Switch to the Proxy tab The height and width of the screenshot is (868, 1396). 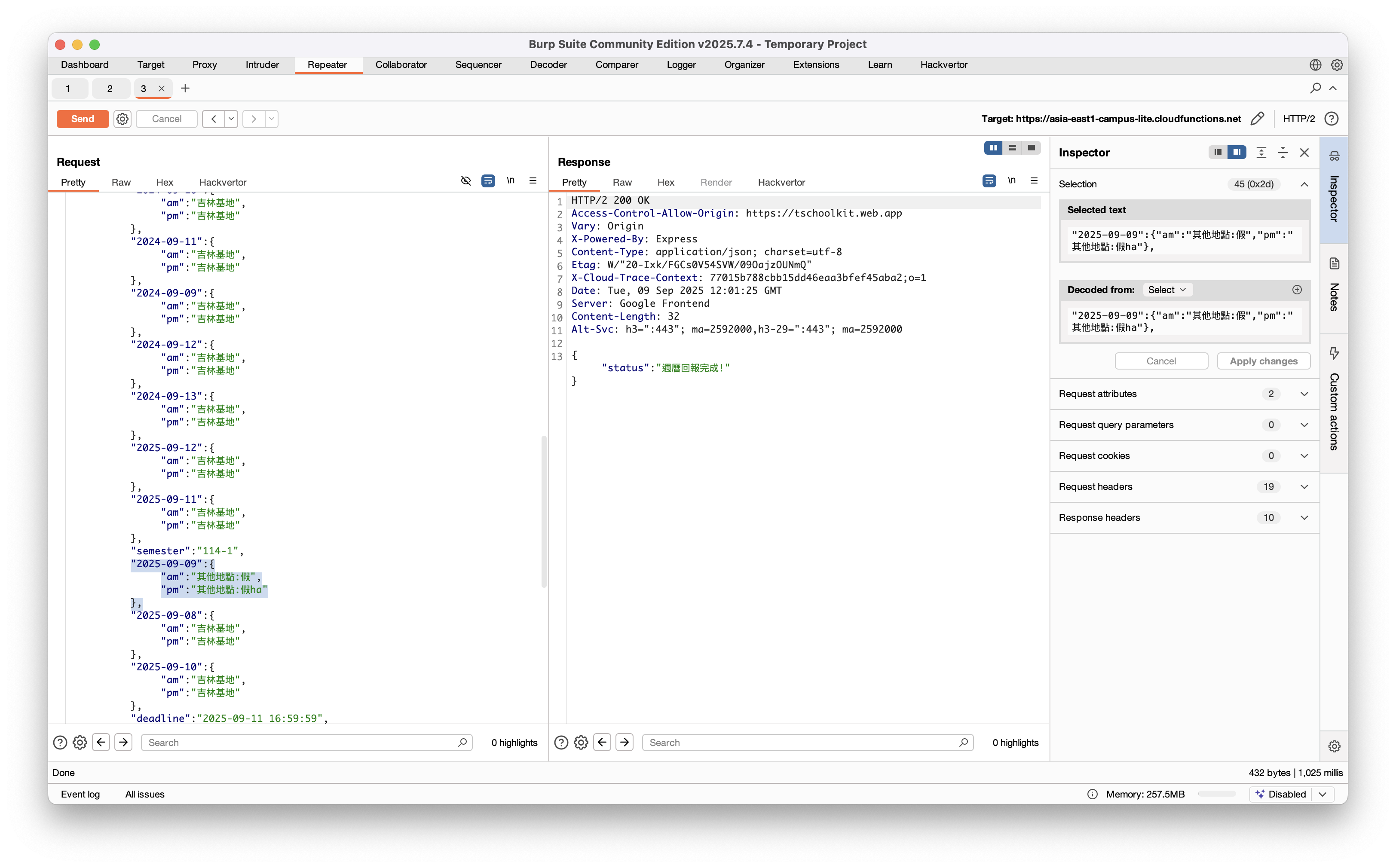tap(205, 65)
